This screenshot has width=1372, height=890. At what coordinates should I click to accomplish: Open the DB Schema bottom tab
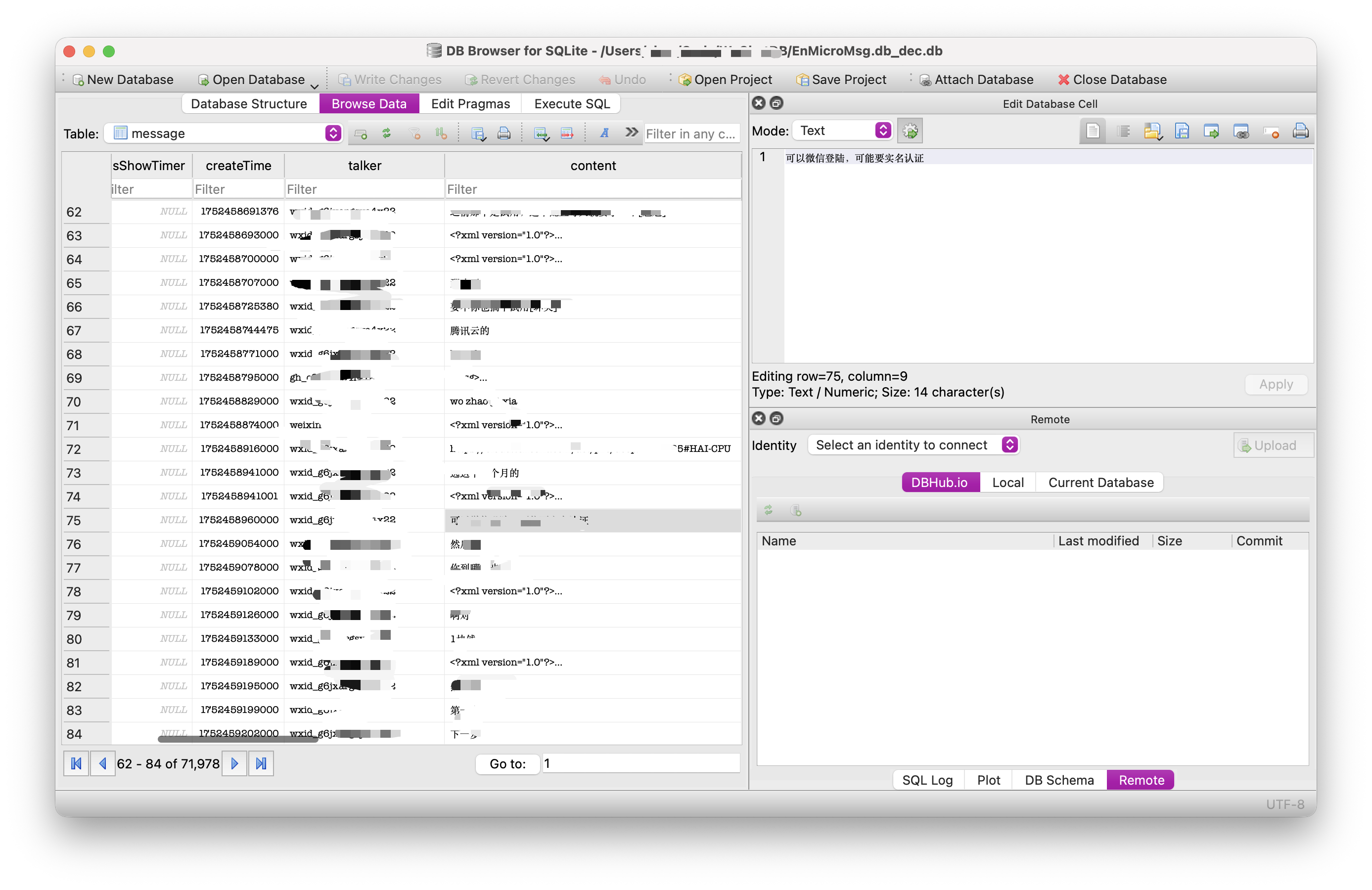pos(1058,780)
